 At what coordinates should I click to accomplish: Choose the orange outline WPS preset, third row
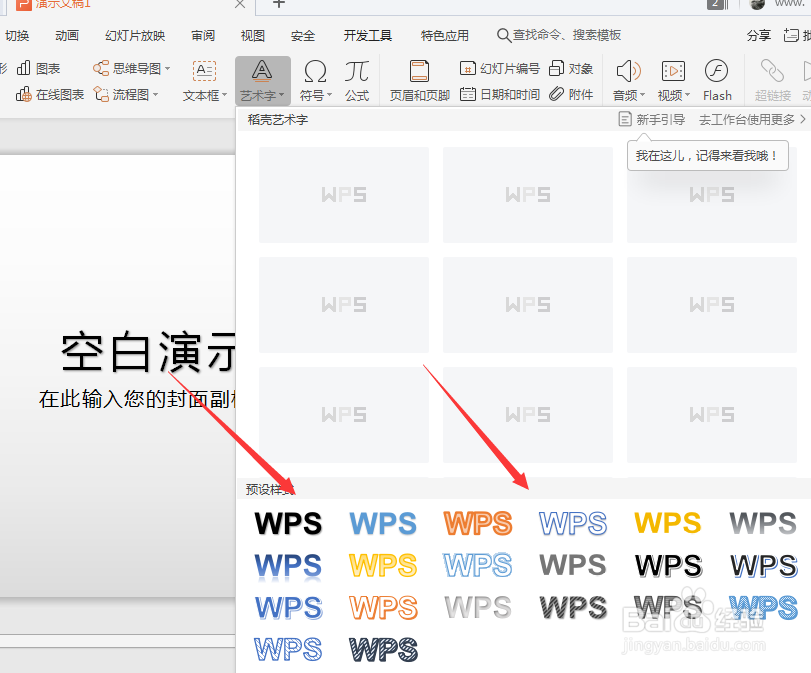(x=383, y=608)
